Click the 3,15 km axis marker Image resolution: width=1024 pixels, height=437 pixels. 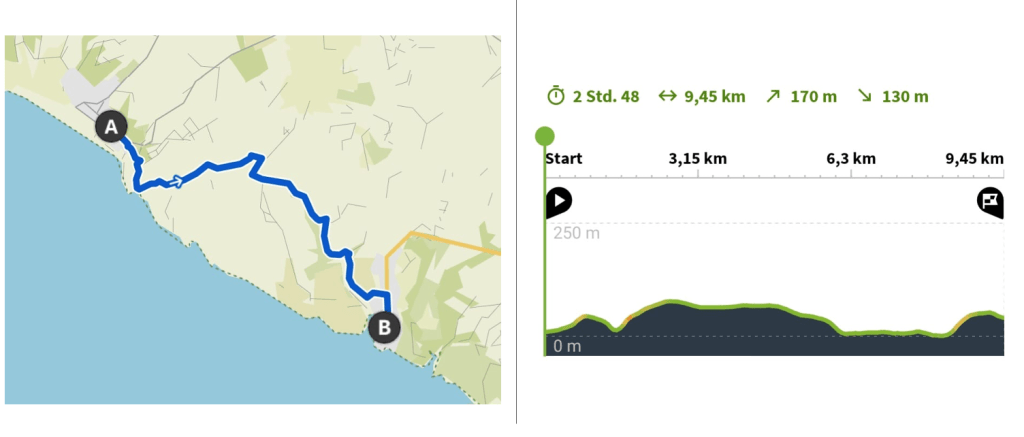pyautogui.click(x=697, y=158)
